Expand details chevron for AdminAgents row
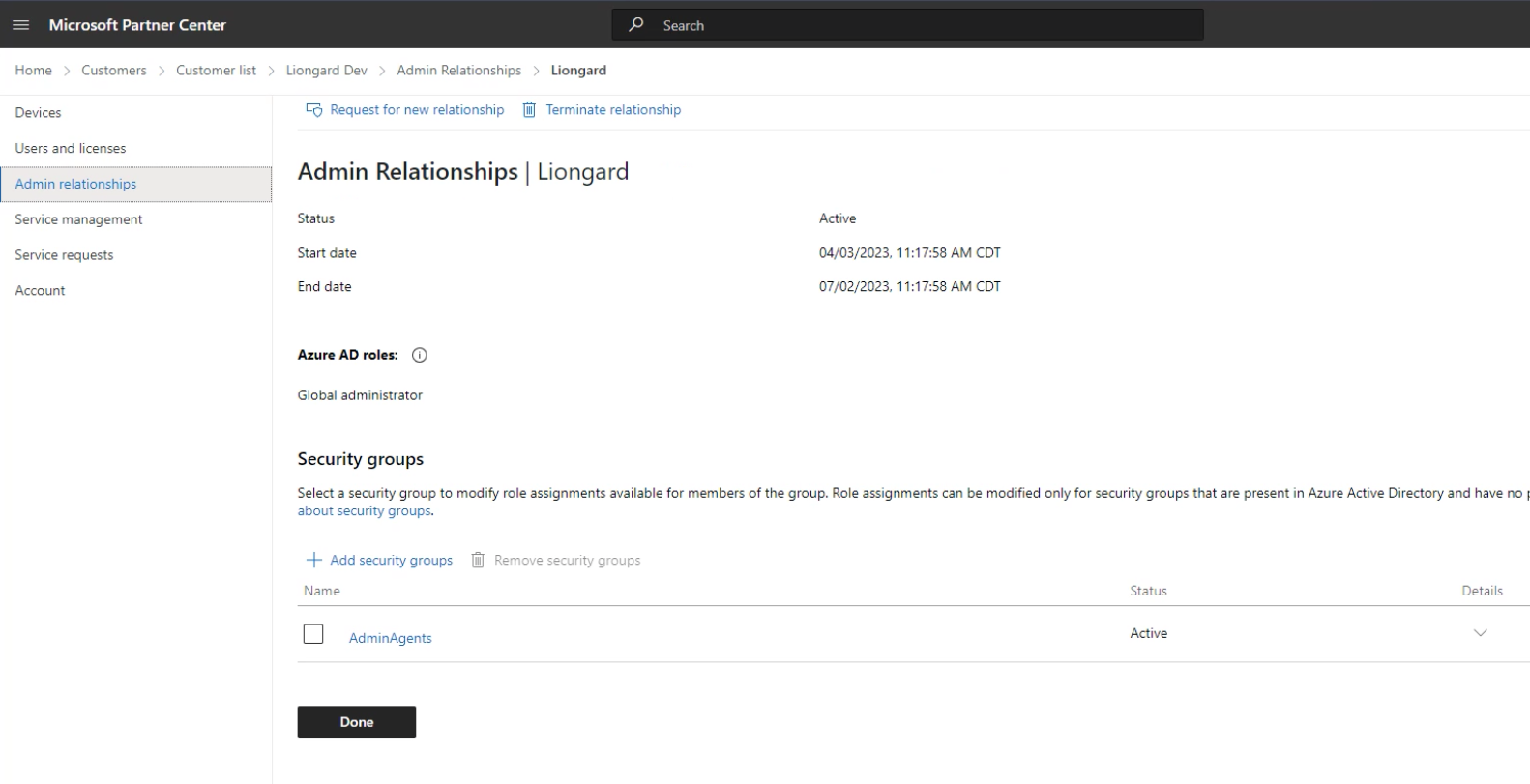The height and width of the screenshot is (784, 1530). point(1480,633)
